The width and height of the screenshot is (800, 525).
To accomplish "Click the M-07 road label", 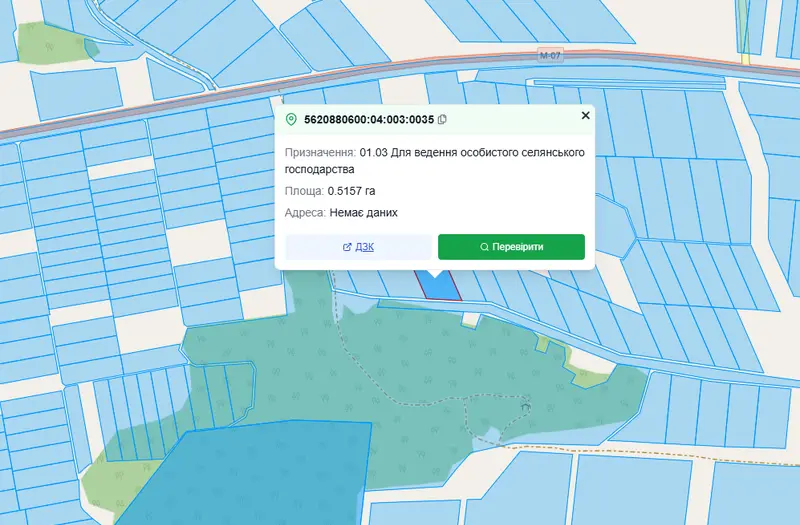I will coord(550,55).
